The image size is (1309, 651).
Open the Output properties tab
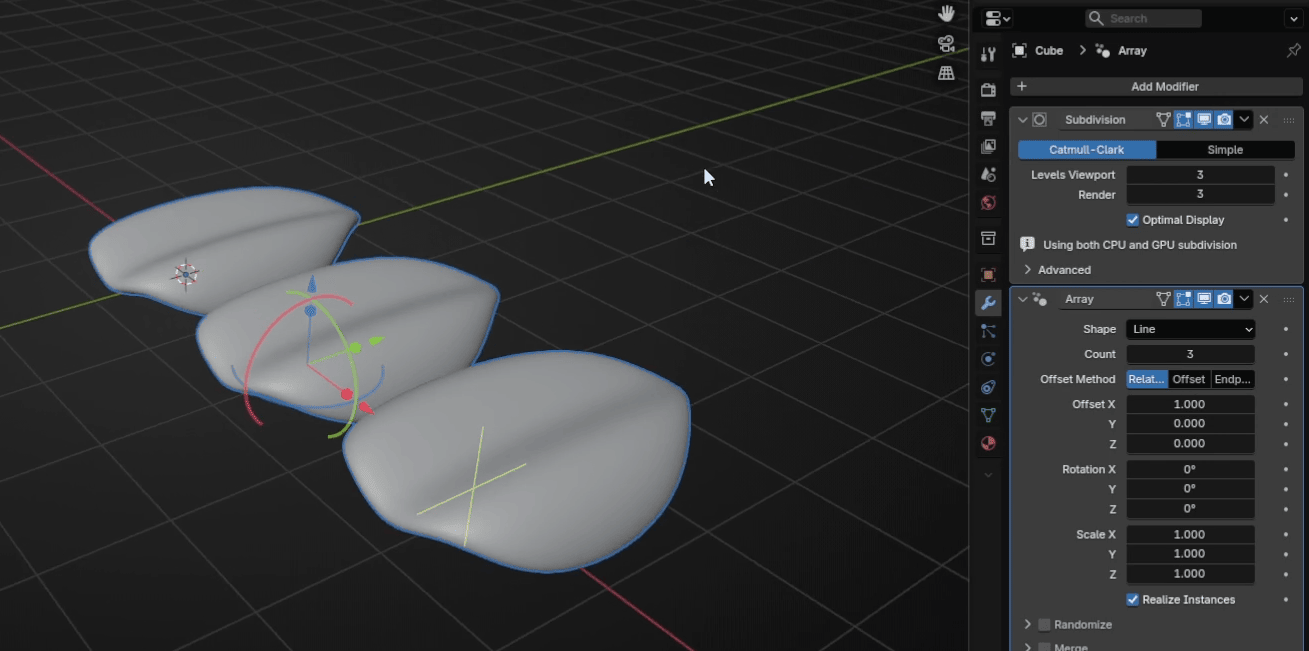pos(988,118)
